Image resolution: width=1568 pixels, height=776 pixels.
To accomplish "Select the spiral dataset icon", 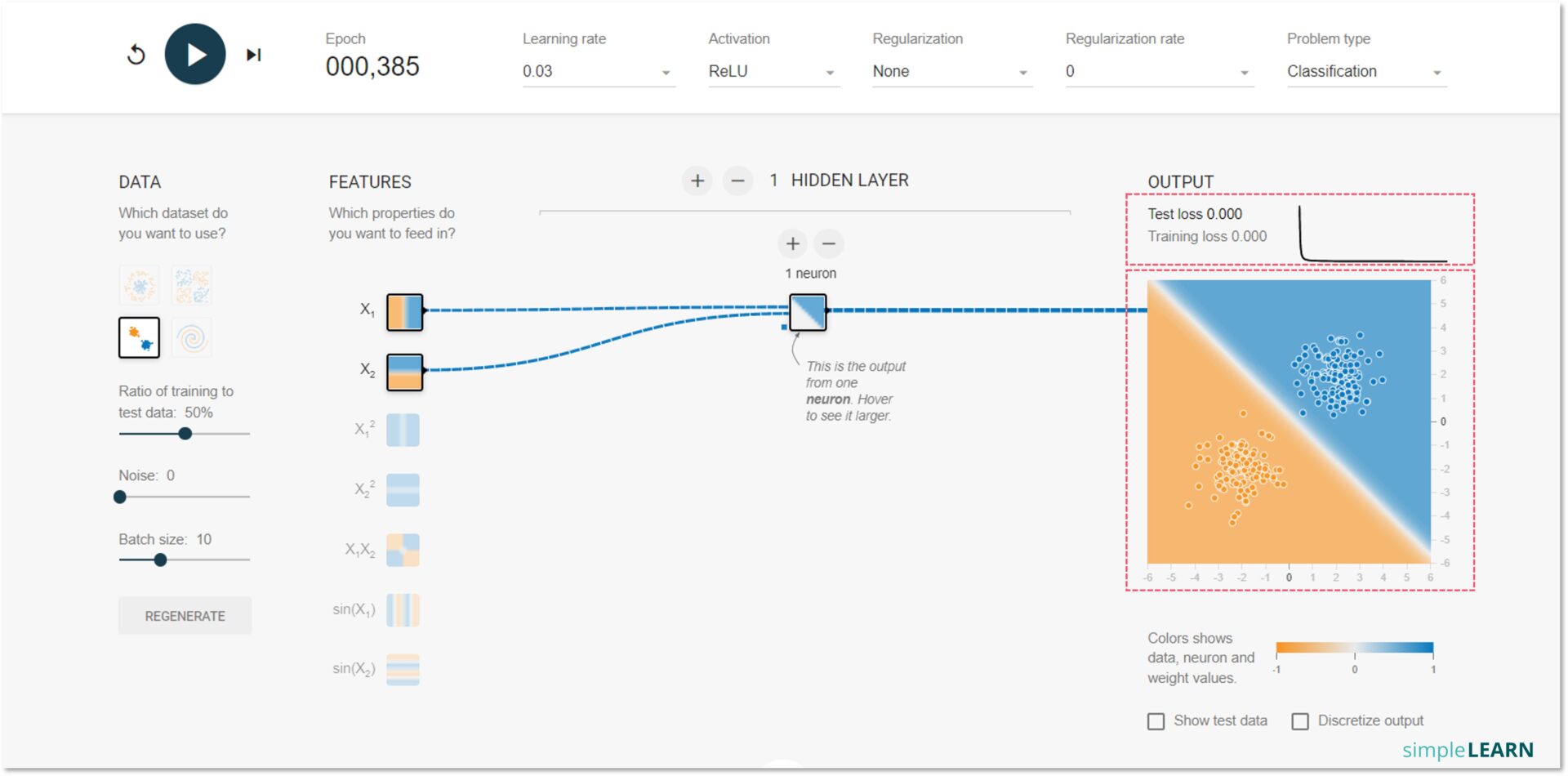I will [194, 337].
